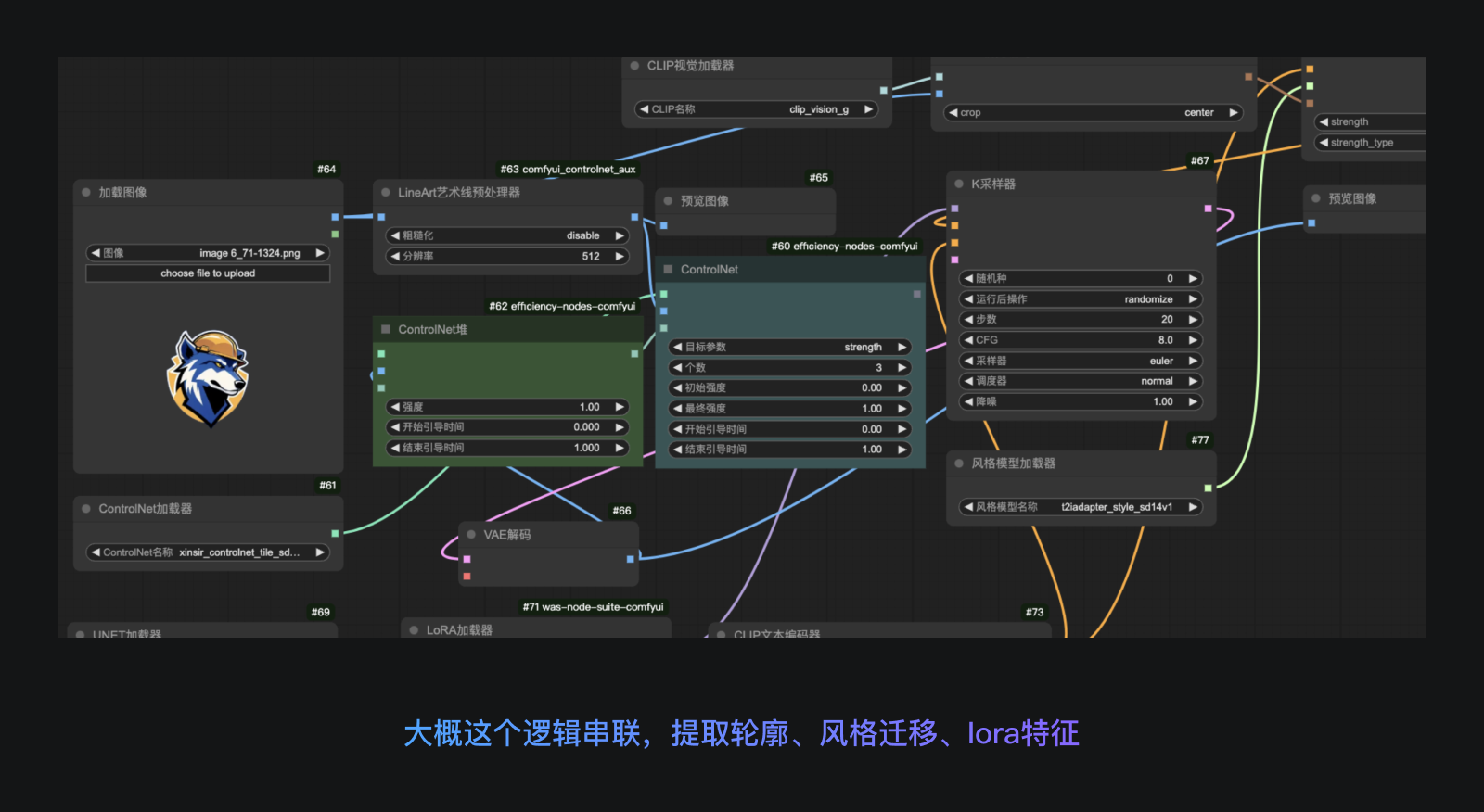Collapse the ControlNet加载器 node dot
The image size is (1484, 812).
pos(86,509)
